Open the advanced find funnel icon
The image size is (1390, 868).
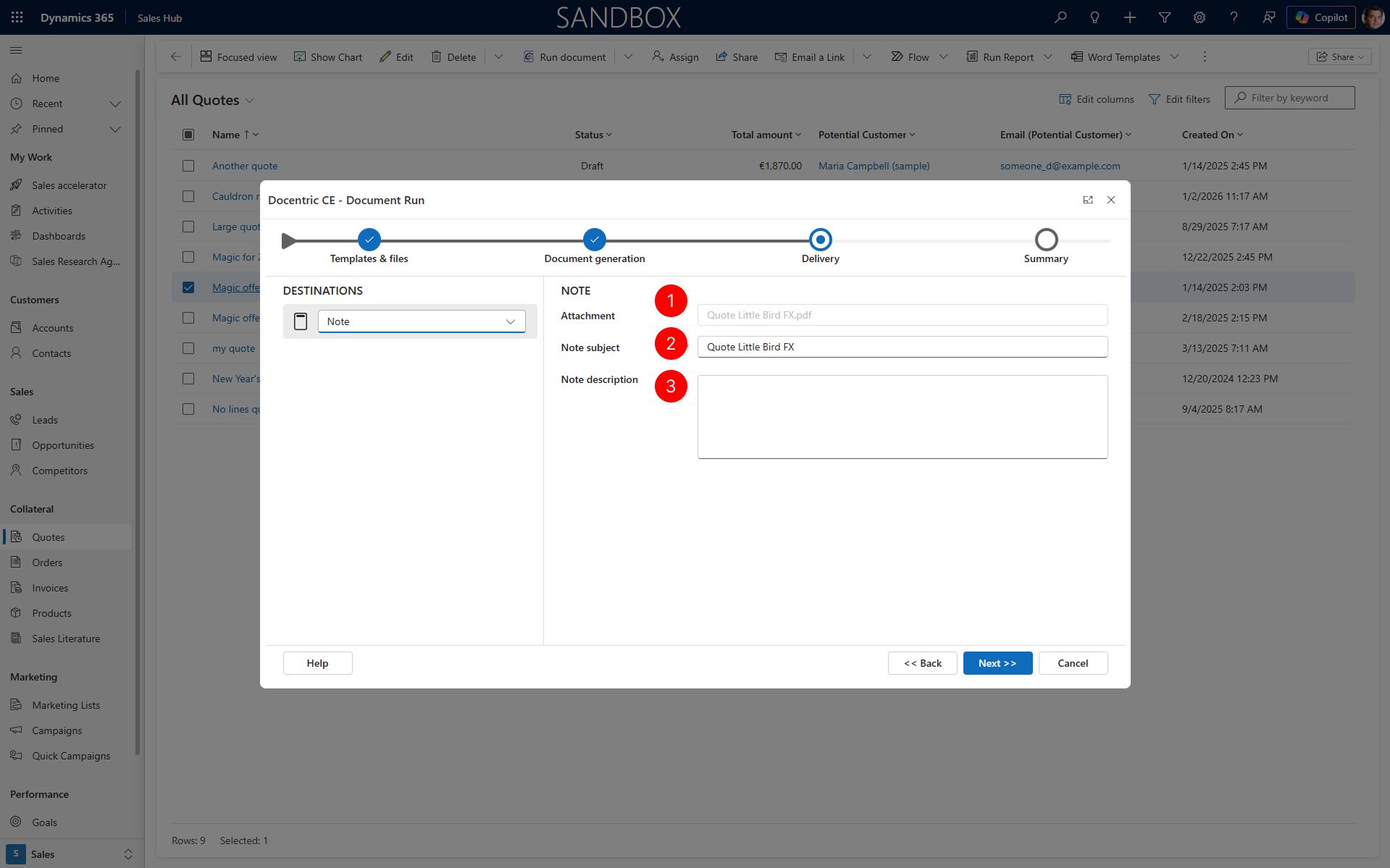(1165, 17)
